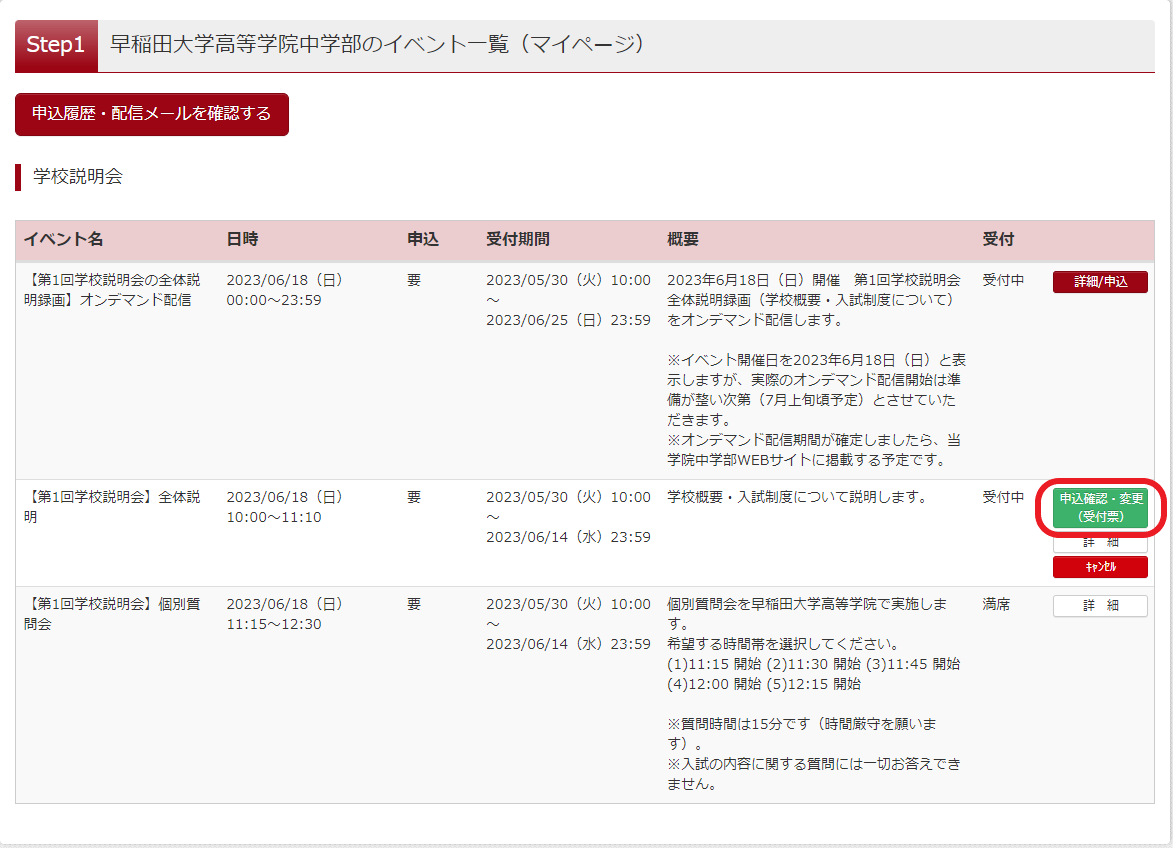Click the 日時 column header
Viewport: 1173px width, 848px height.
tap(242, 239)
